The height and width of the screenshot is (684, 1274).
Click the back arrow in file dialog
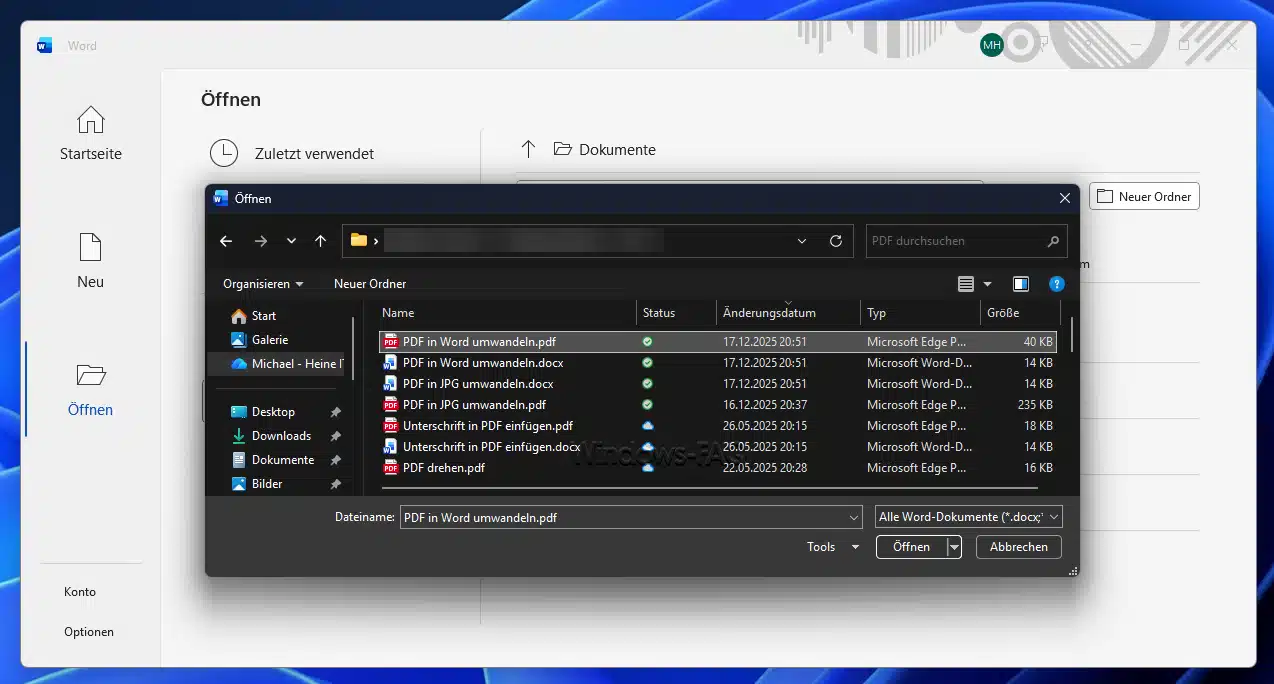(226, 241)
